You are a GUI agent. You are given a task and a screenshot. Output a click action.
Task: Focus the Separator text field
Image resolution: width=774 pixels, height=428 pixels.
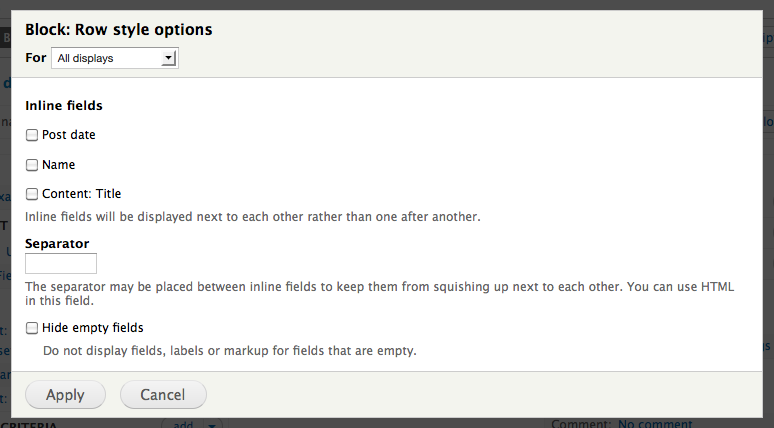61,264
